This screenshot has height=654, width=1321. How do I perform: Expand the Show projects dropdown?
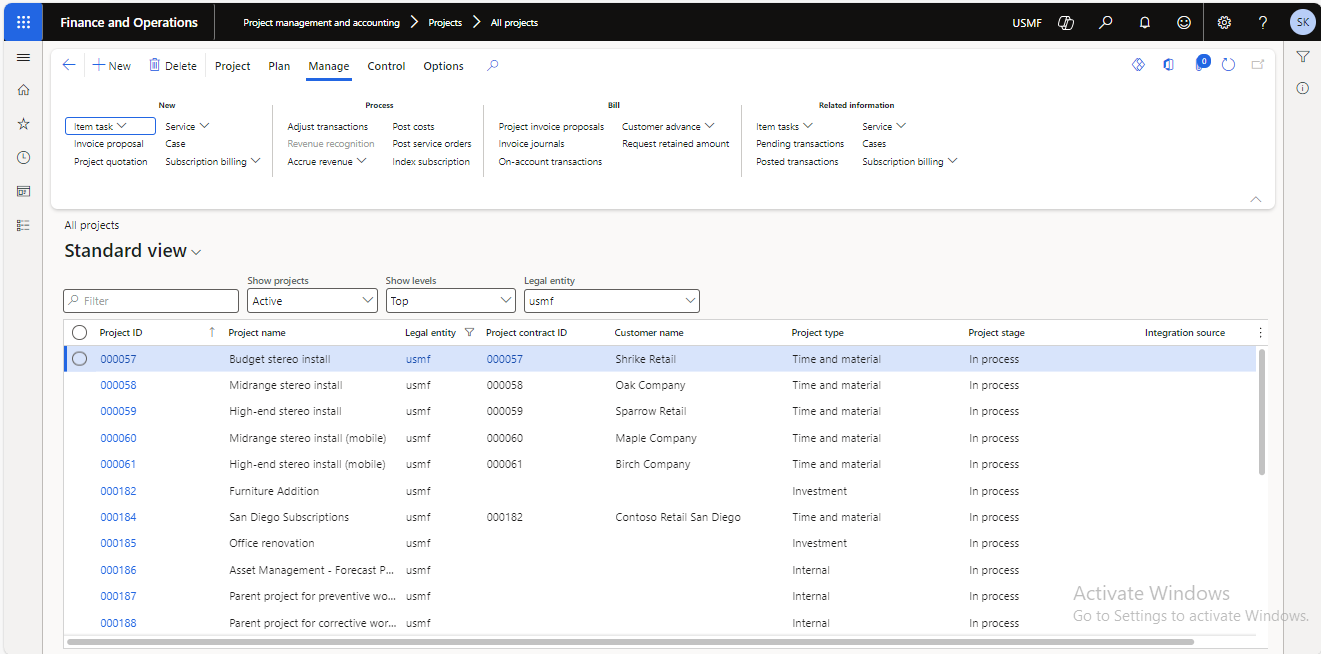pos(367,301)
